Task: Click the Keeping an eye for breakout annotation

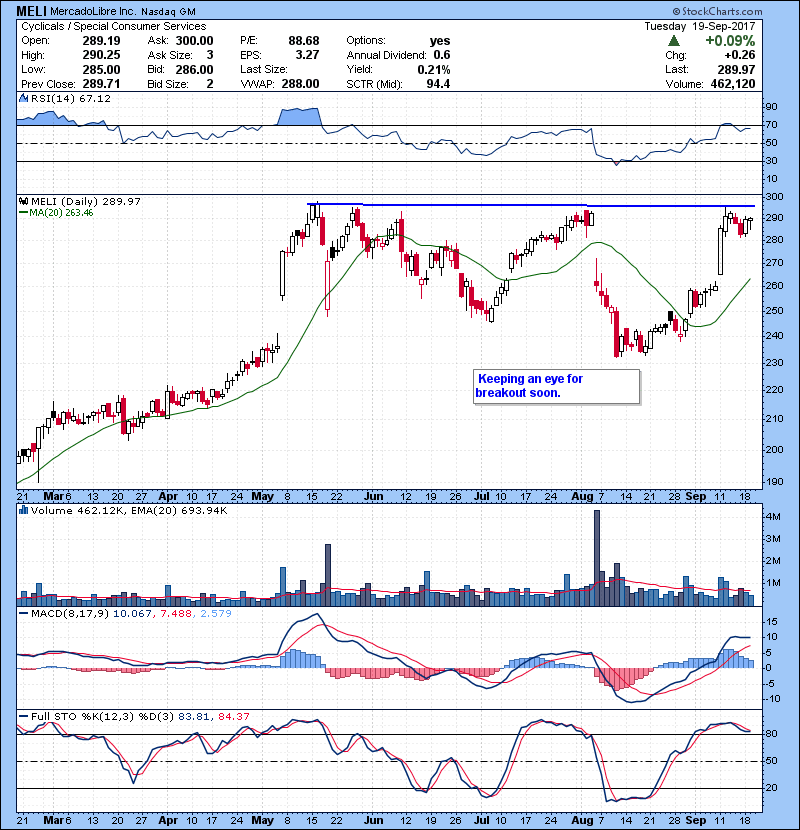Action: (556, 386)
